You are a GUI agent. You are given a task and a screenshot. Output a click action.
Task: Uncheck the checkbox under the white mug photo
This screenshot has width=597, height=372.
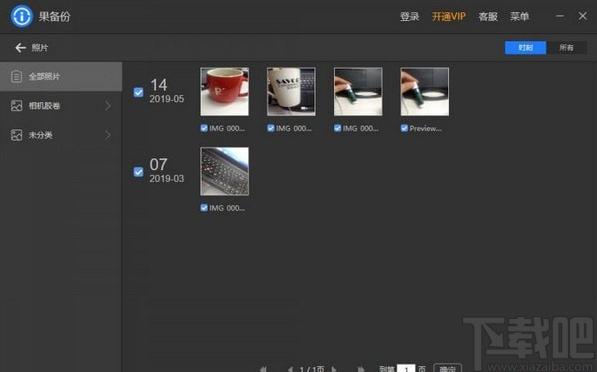point(271,128)
